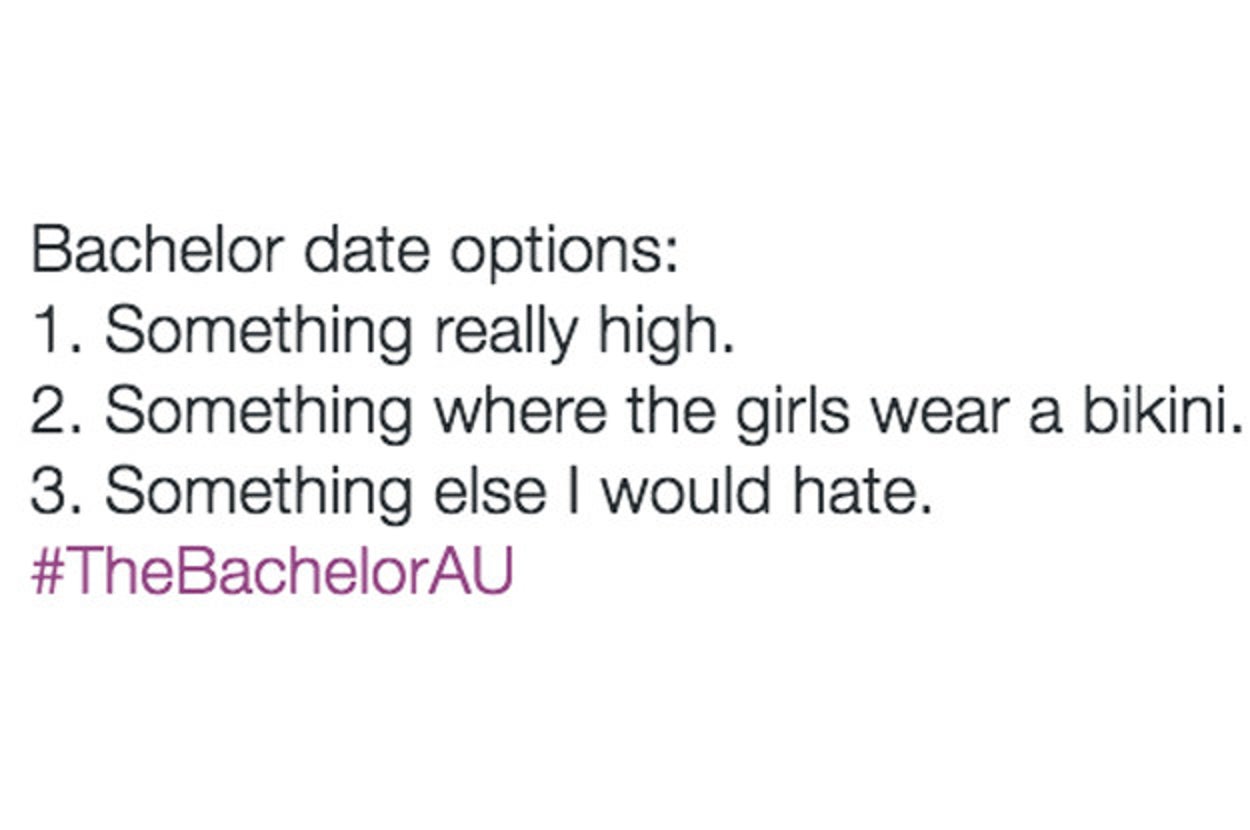Click the word "girls"

point(786,413)
